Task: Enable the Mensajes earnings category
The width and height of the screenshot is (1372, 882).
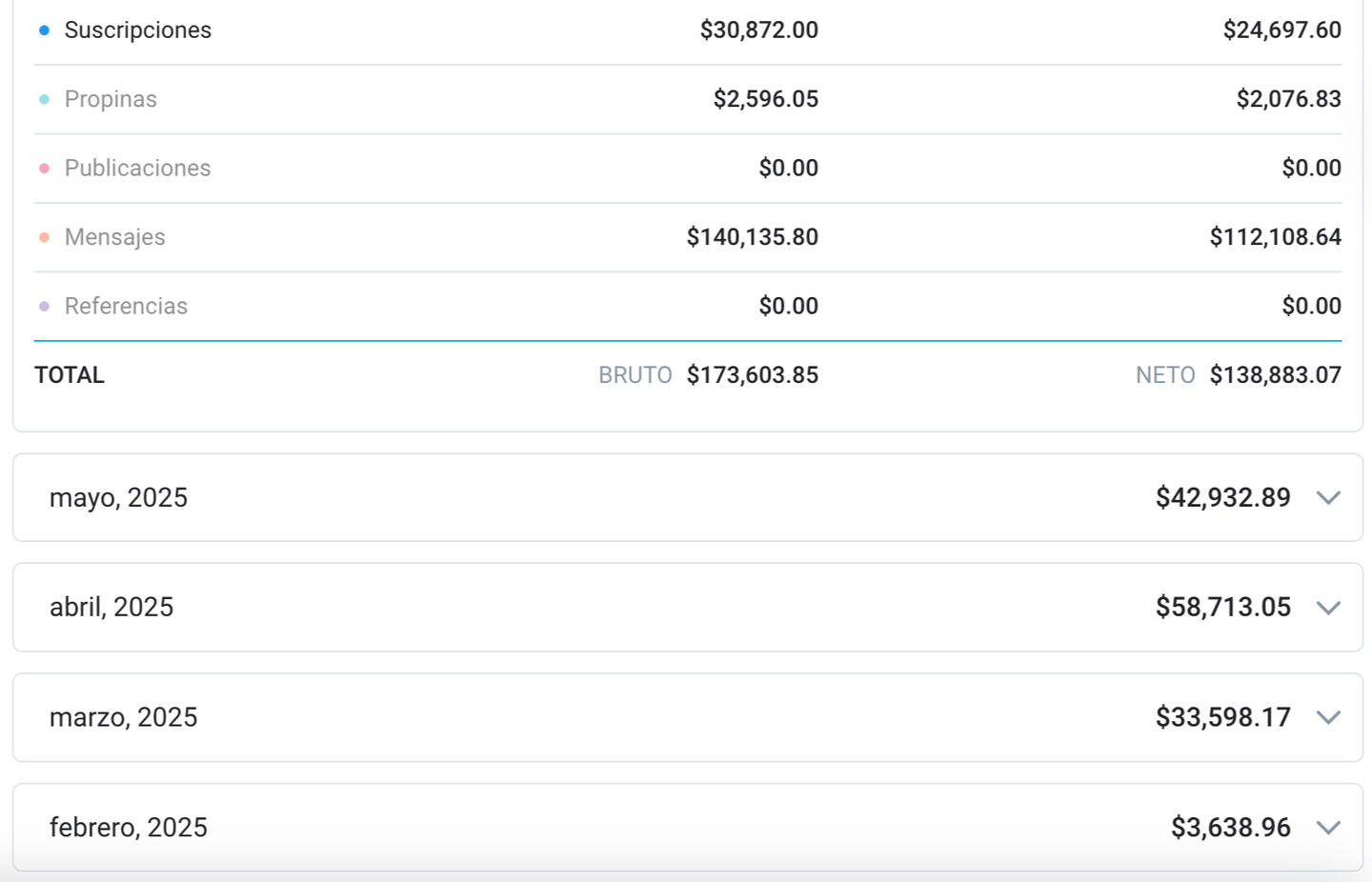Action: (x=114, y=237)
